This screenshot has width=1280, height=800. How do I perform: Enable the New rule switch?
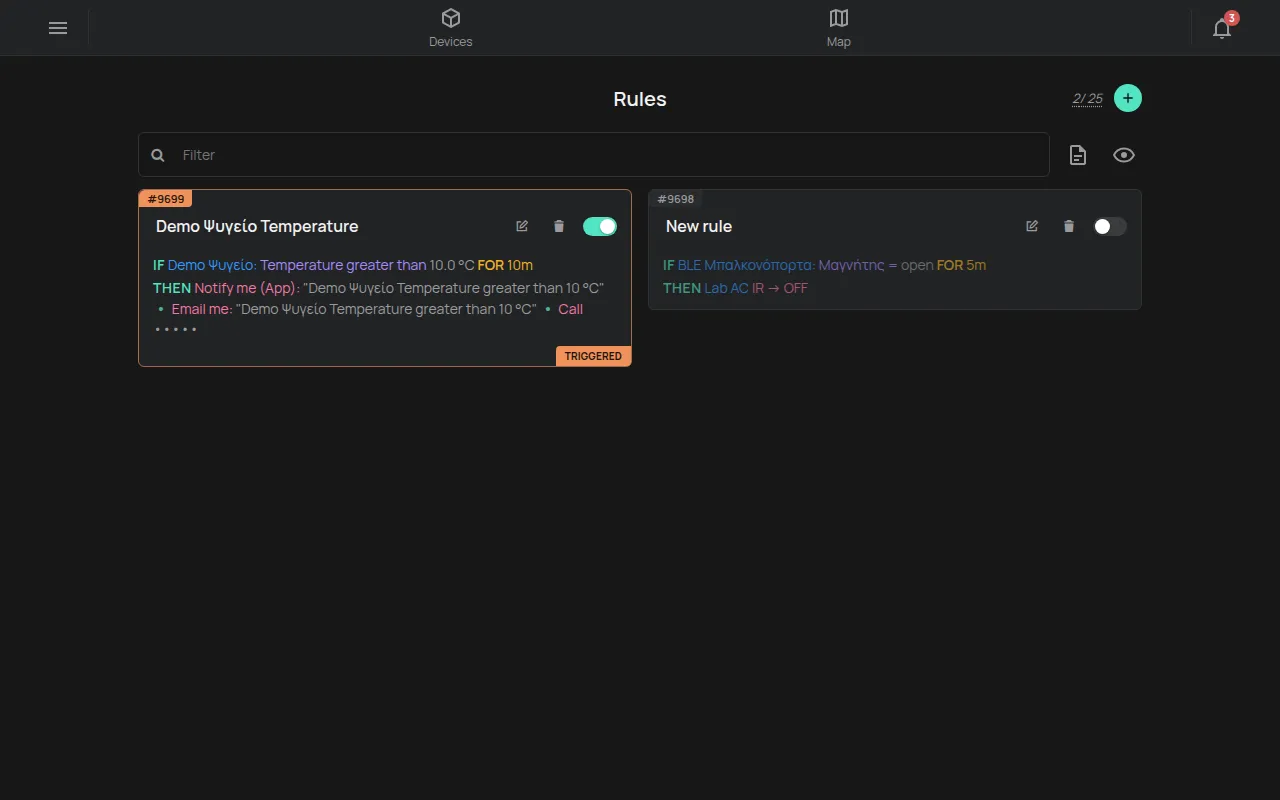(x=1110, y=227)
